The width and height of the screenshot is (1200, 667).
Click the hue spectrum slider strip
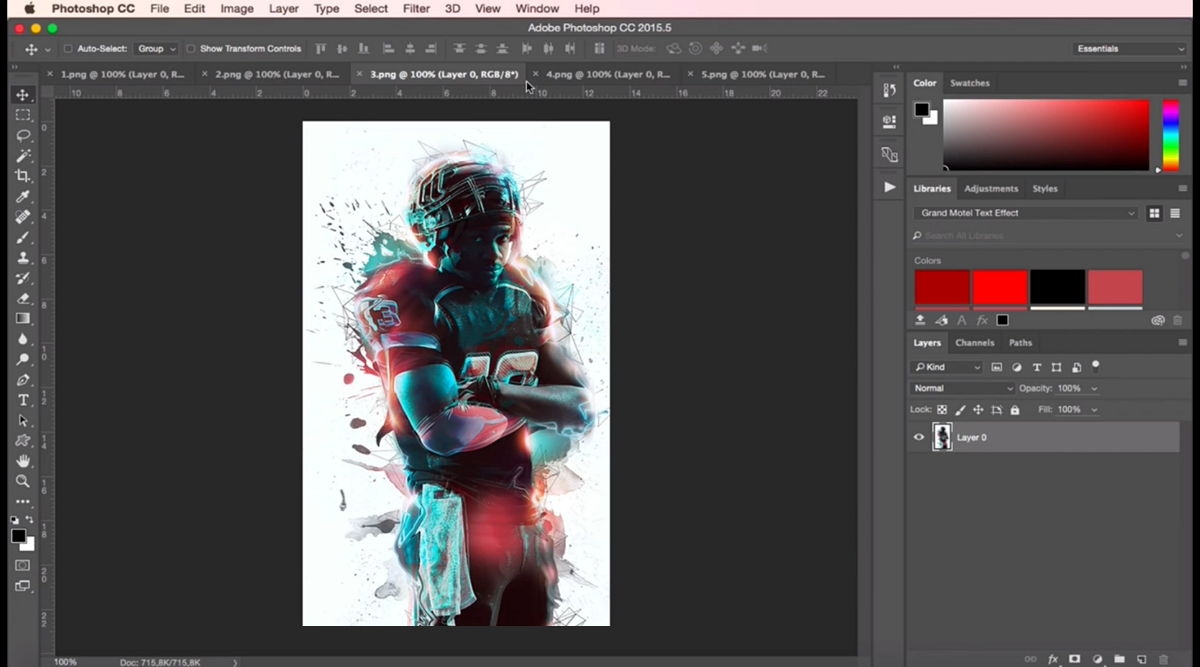[x=1170, y=135]
